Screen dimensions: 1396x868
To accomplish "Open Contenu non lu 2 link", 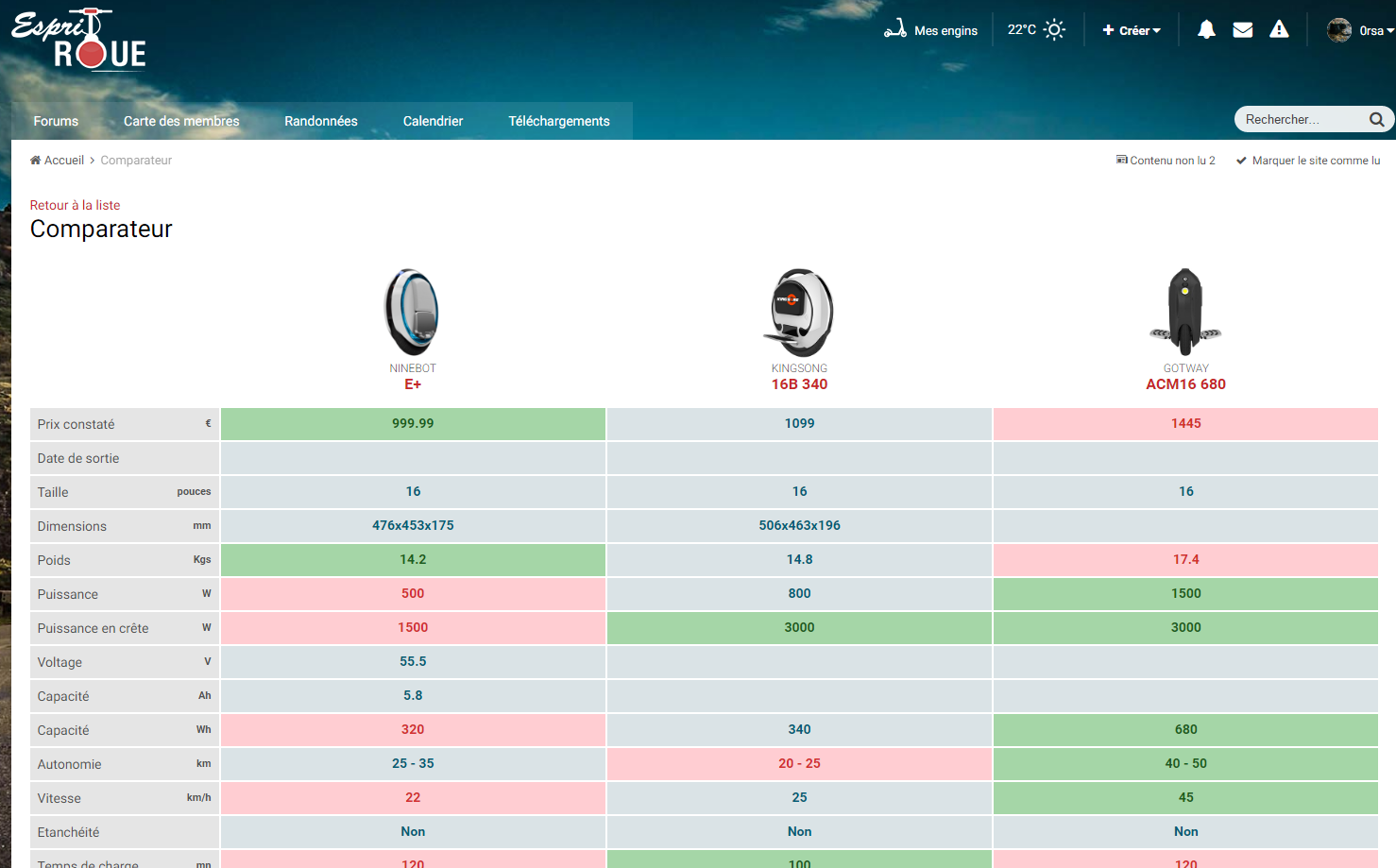I will pyautogui.click(x=1172, y=161).
